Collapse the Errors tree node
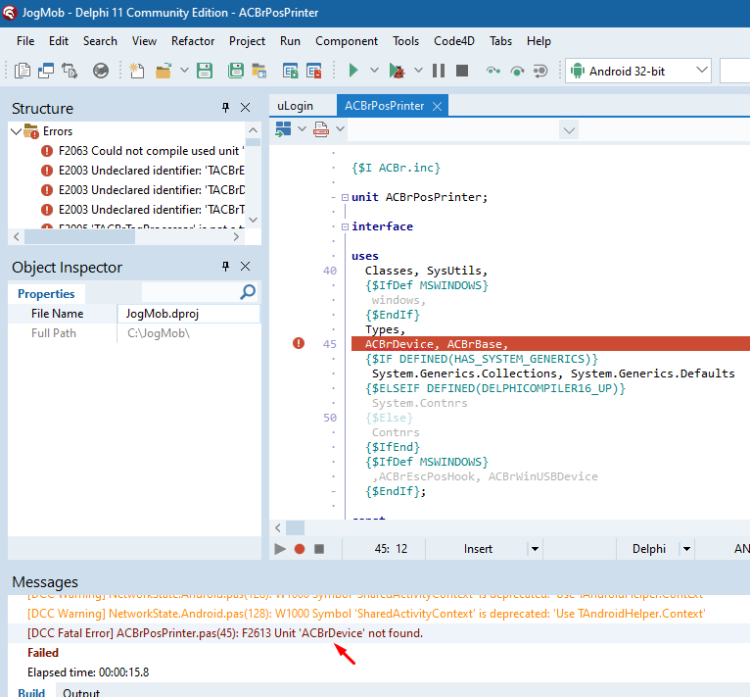This screenshot has height=697, width=750. pos(16,131)
